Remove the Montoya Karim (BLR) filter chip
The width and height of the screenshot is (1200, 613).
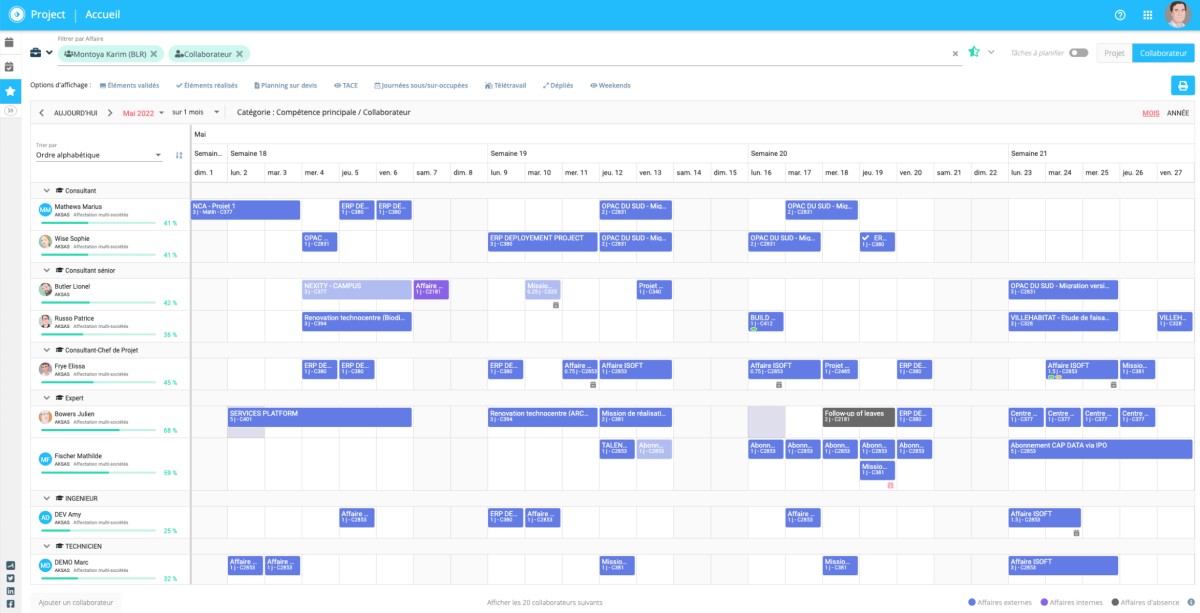tap(153, 54)
